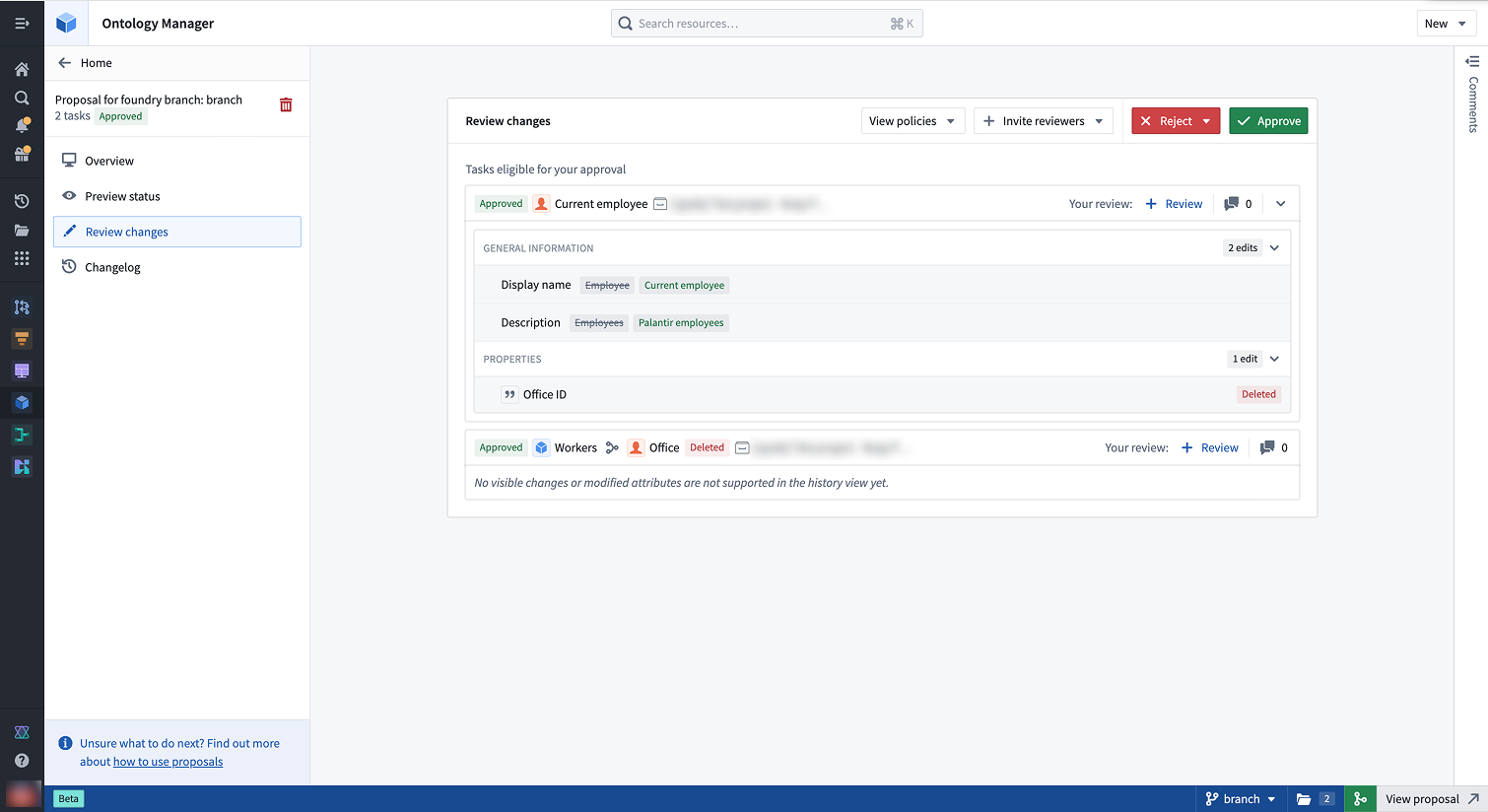This screenshot has height=812, width=1488.
Task: Click the help question mark icon
Action: (x=22, y=761)
